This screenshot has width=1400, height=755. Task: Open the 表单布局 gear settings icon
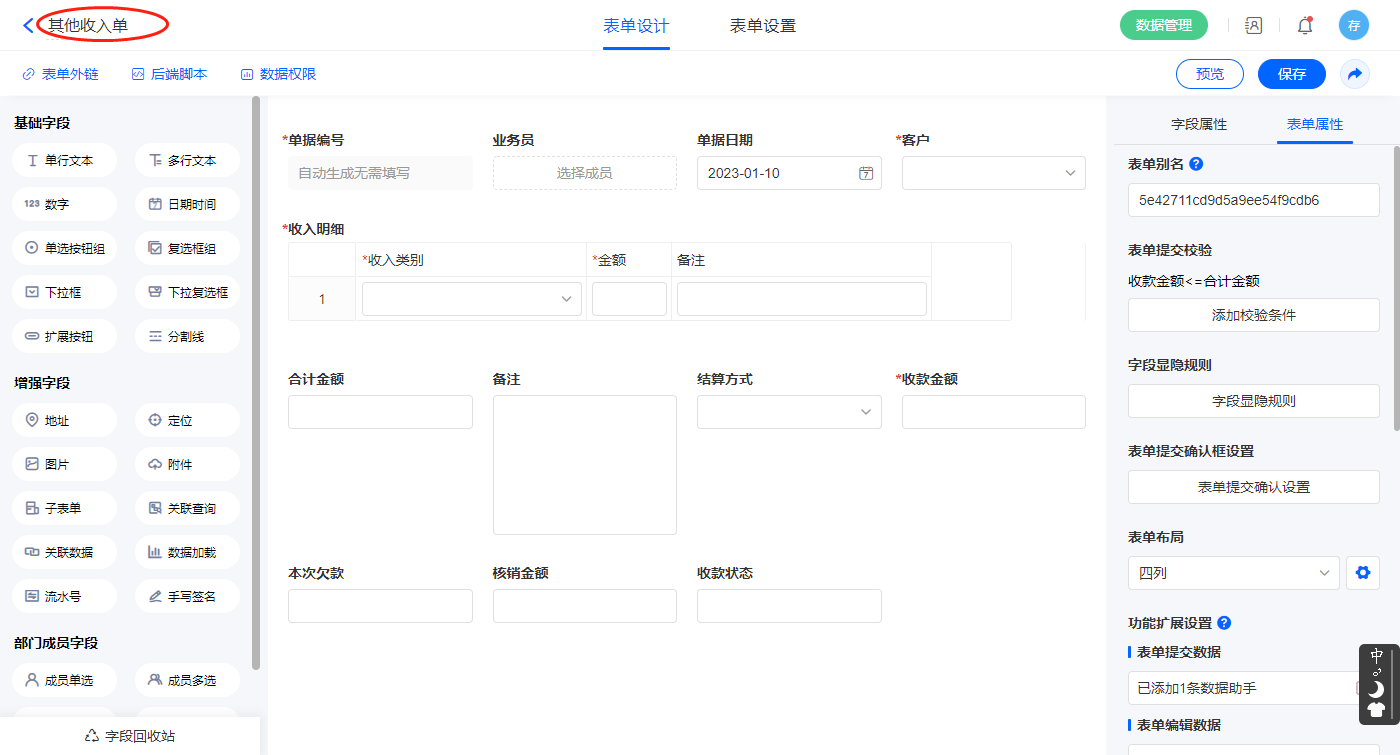pos(1362,573)
